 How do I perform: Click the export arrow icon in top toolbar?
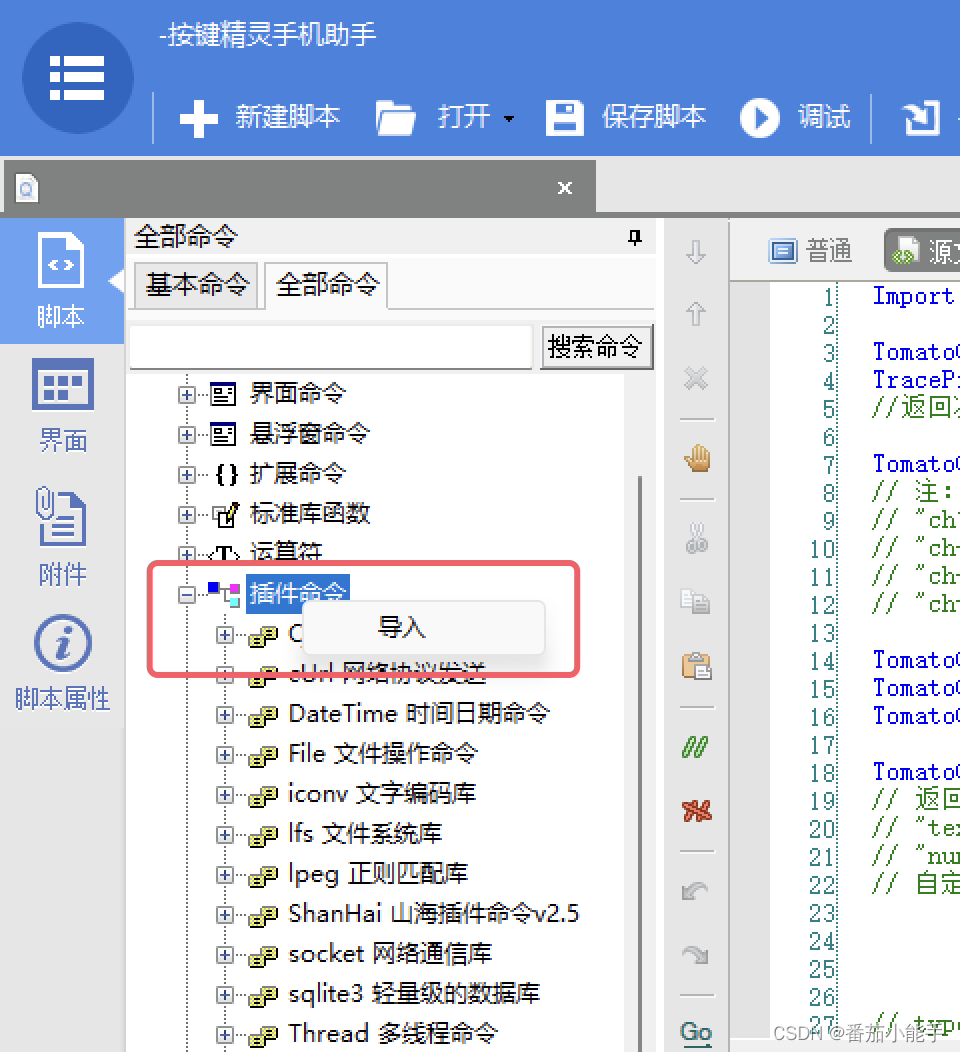pyautogui.click(x=921, y=117)
